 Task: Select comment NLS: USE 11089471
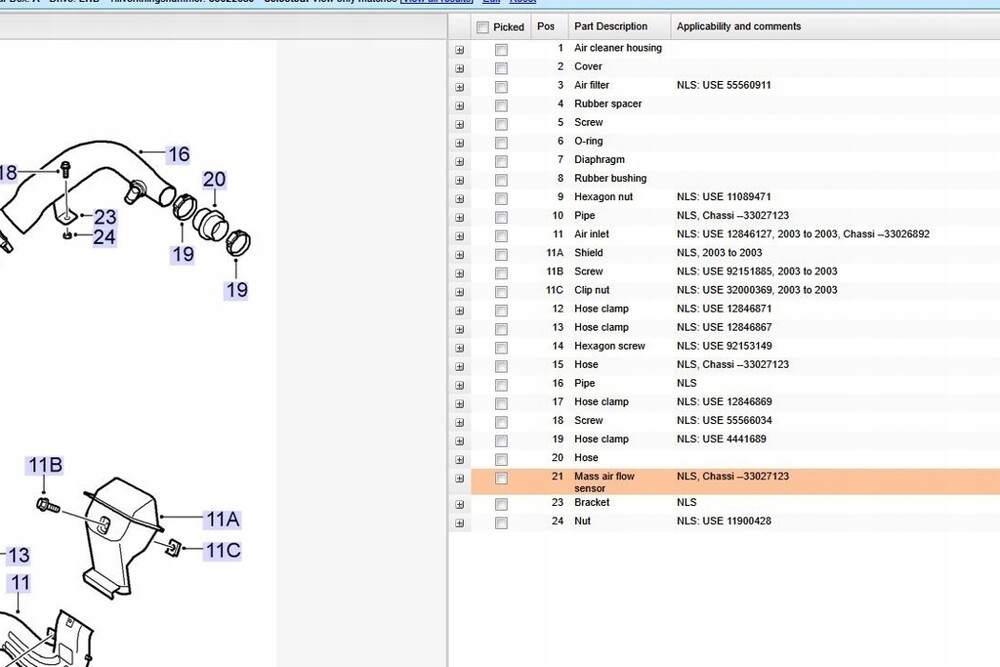(724, 197)
